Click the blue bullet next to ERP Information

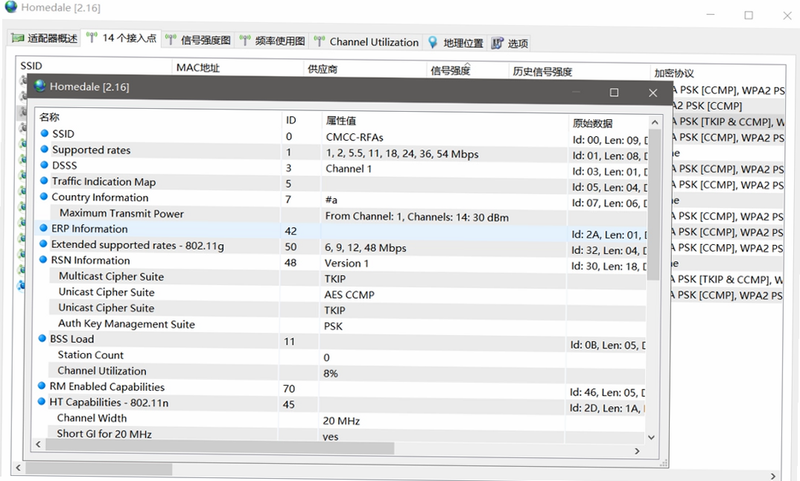coord(43,228)
